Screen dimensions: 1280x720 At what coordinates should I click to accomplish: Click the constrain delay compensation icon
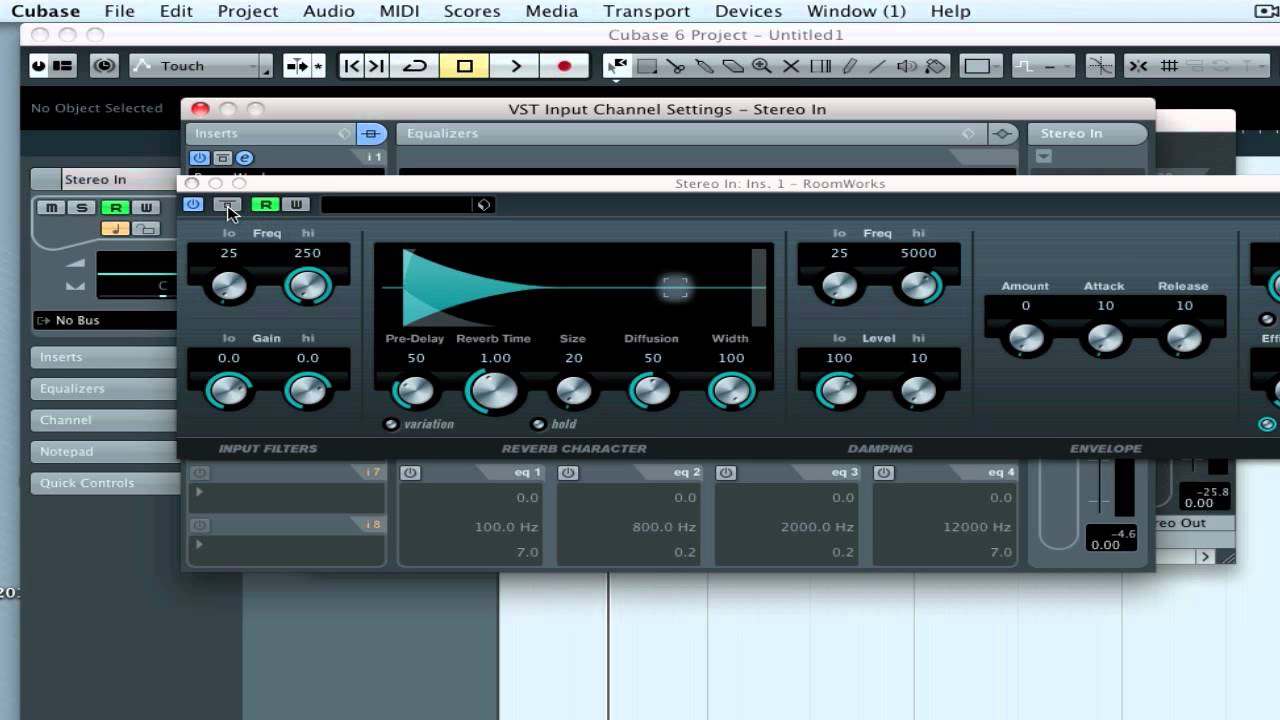point(104,66)
